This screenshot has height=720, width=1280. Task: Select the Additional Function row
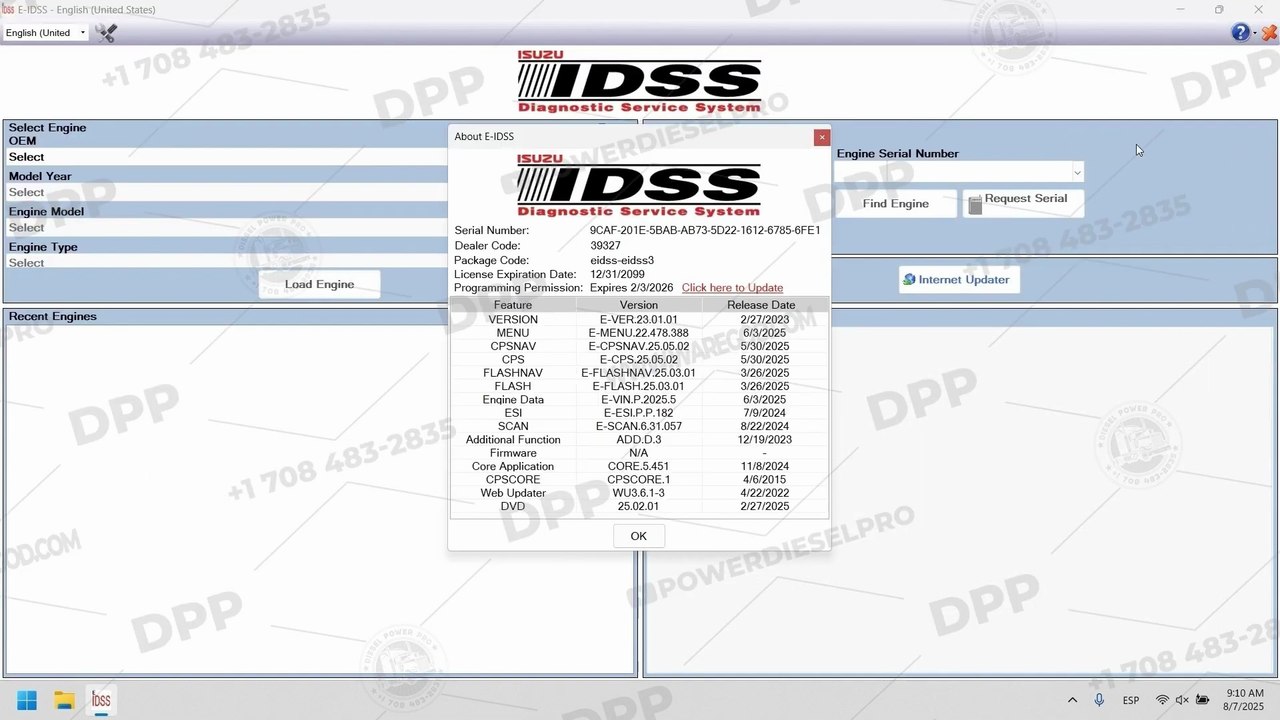pyautogui.click(x=639, y=440)
